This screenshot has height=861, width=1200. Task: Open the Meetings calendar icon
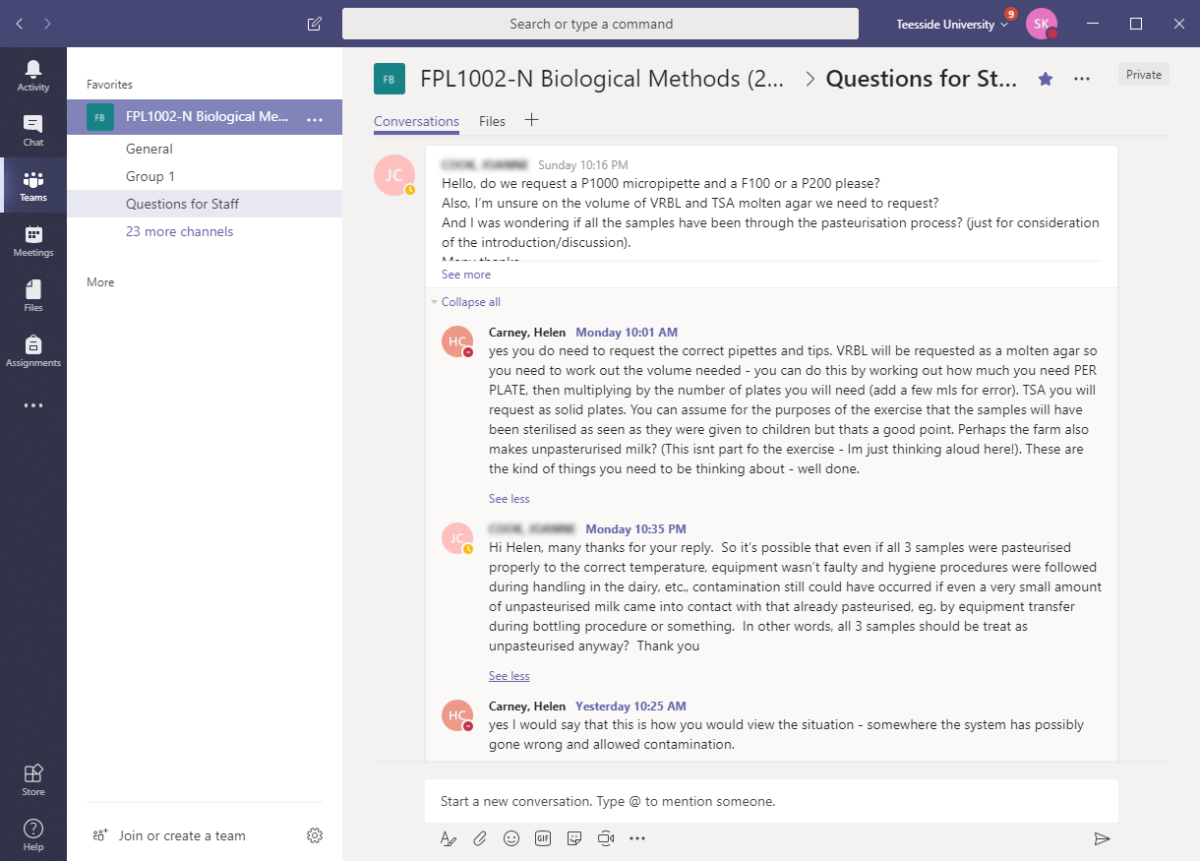(33, 241)
